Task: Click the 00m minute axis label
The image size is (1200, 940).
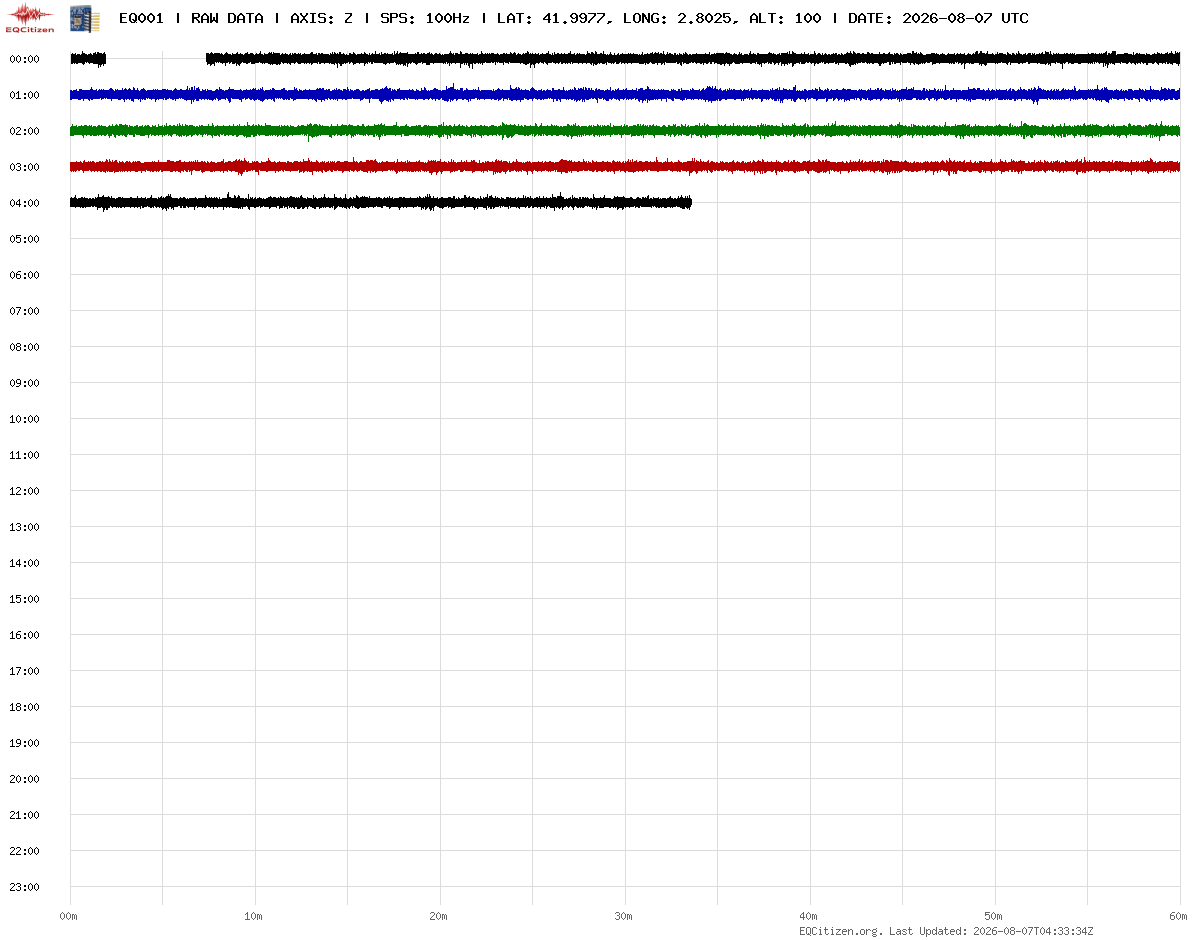Action: point(69,916)
